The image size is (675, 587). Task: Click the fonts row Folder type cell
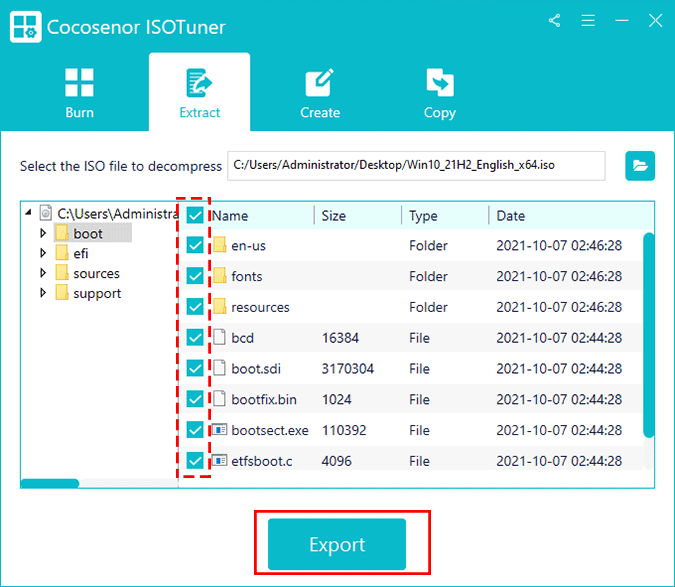coord(428,276)
